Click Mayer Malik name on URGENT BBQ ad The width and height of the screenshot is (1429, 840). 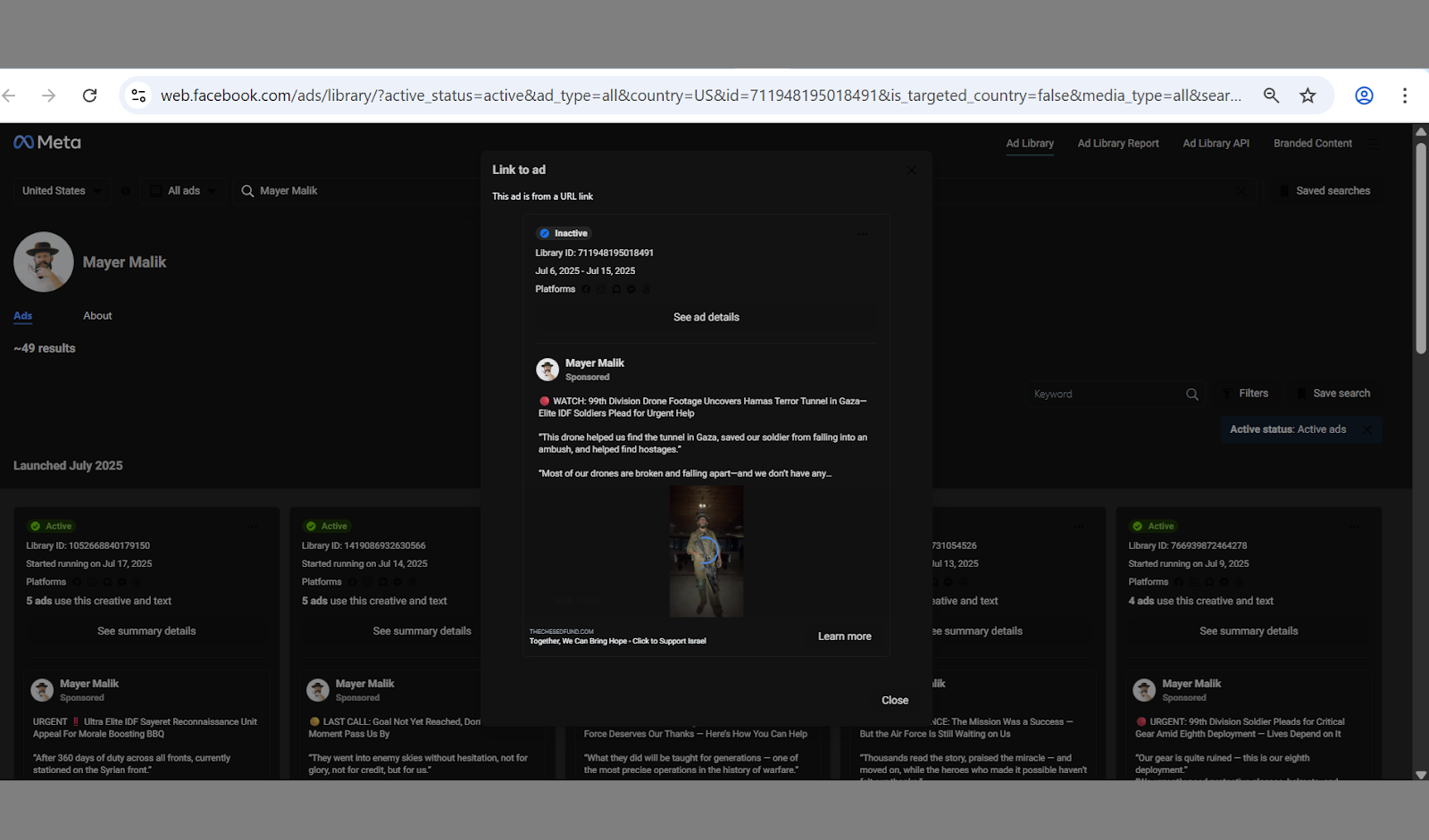[x=89, y=684]
